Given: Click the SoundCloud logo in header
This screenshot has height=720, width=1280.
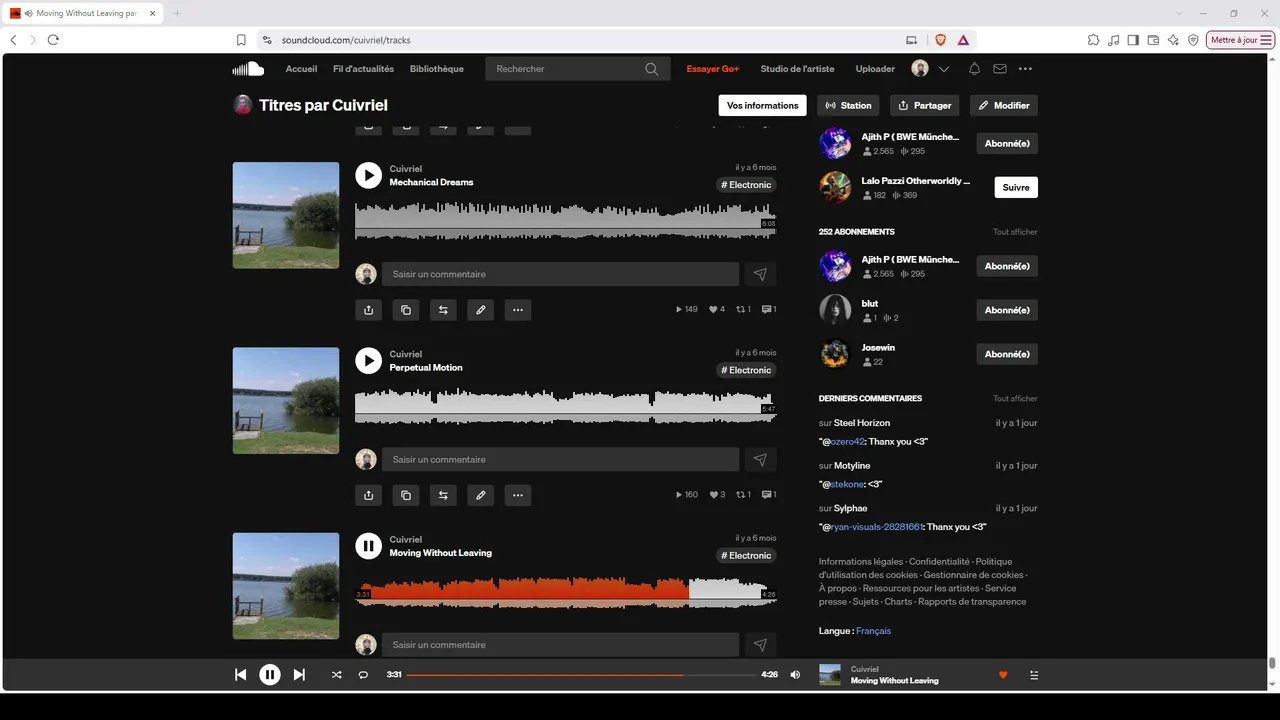Looking at the screenshot, I should pyautogui.click(x=248, y=69).
